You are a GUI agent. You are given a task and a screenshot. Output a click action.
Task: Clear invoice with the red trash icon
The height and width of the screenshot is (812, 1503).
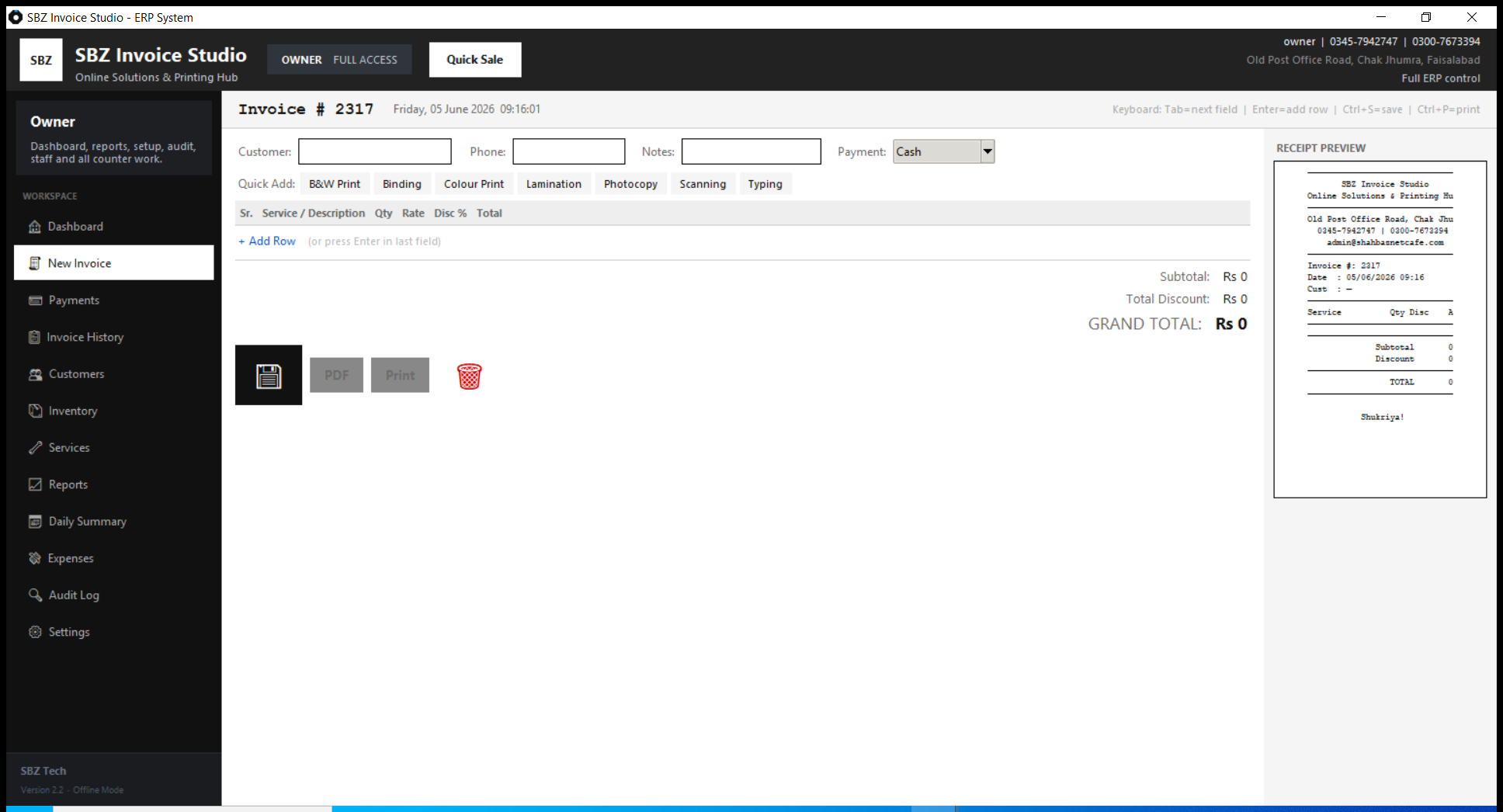(x=469, y=376)
